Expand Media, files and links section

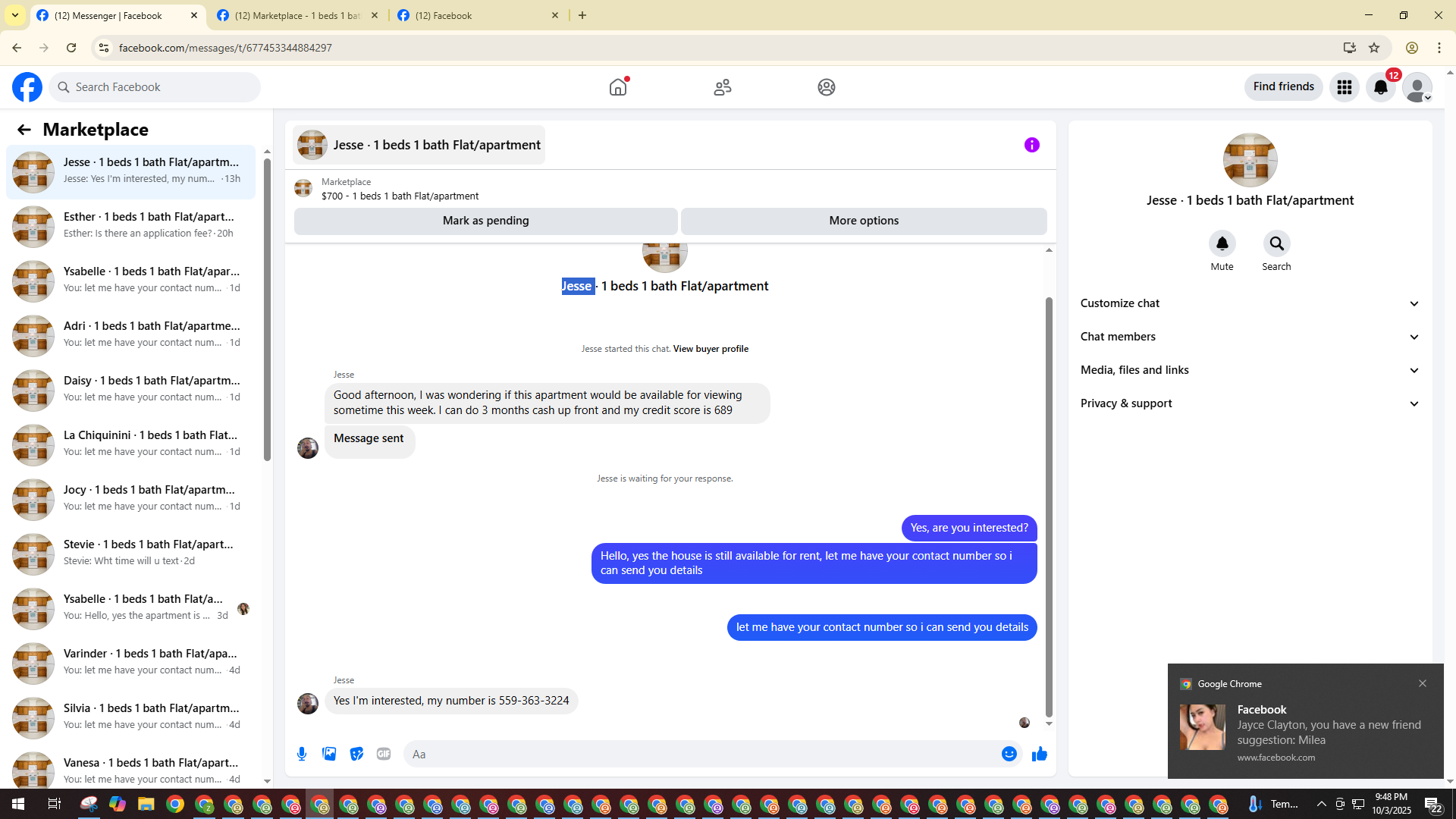click(x=1250, y=370)
